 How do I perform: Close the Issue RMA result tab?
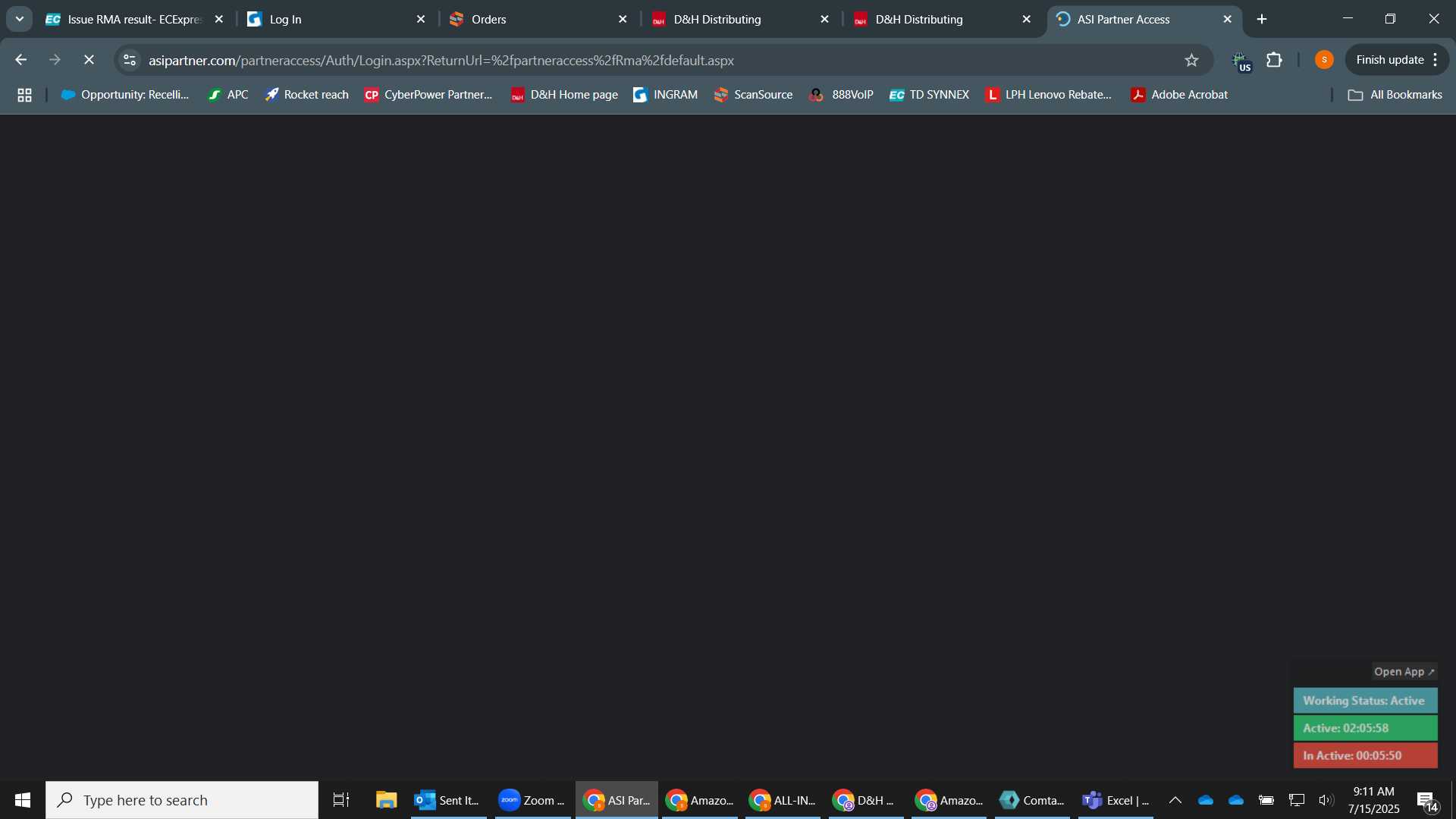pyautogui.click(x=219, y=19)
